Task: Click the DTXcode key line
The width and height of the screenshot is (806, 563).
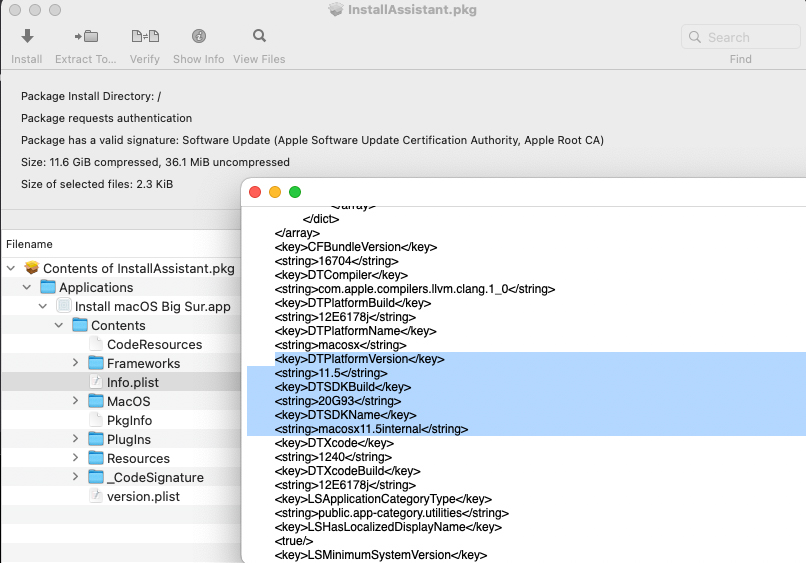Action: [334, 443]
